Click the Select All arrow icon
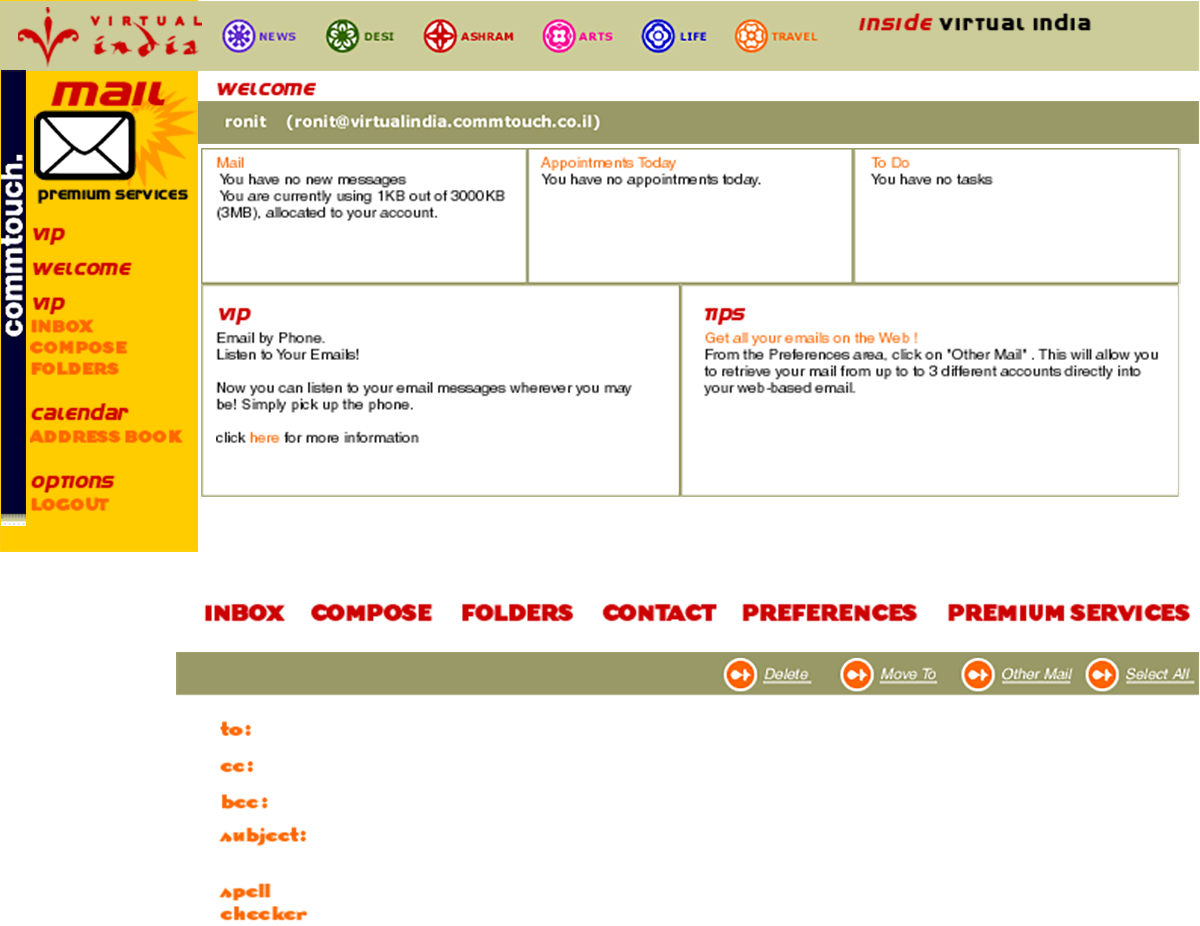 (1102, 675)
